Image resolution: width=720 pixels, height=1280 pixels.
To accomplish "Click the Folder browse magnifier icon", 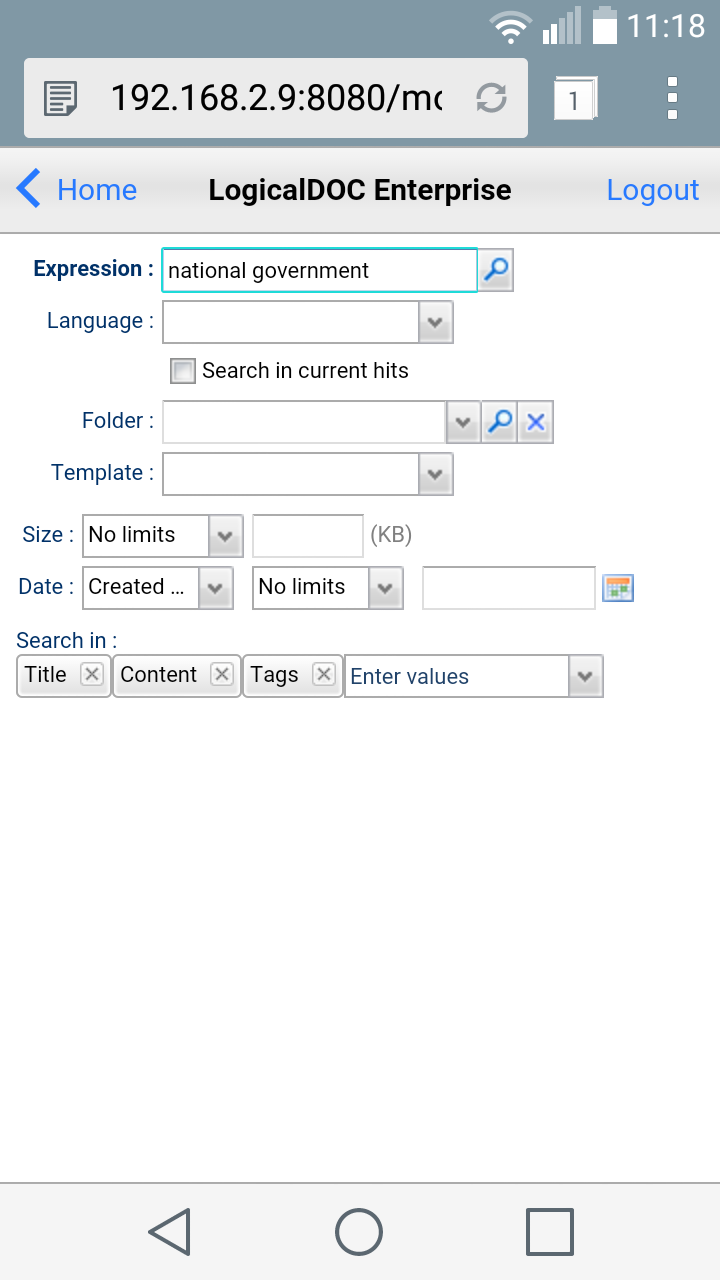I will (499, 422).
